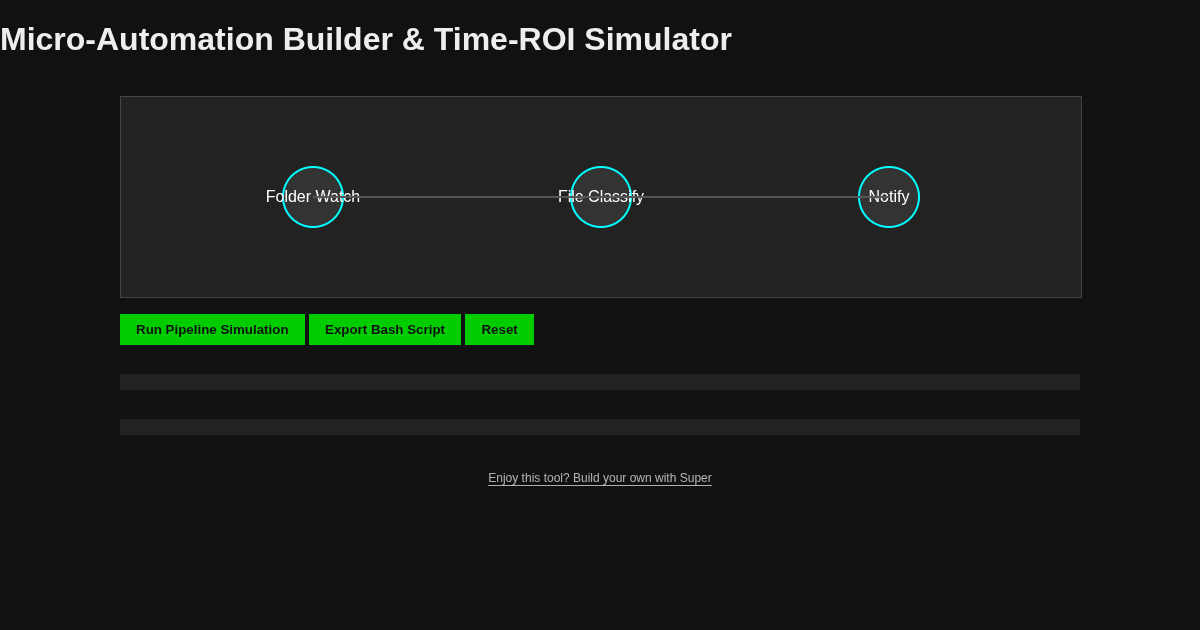Select the Notify pipeline node
1200x630 pixels.
pyautogui.click(x=889, y=197)
